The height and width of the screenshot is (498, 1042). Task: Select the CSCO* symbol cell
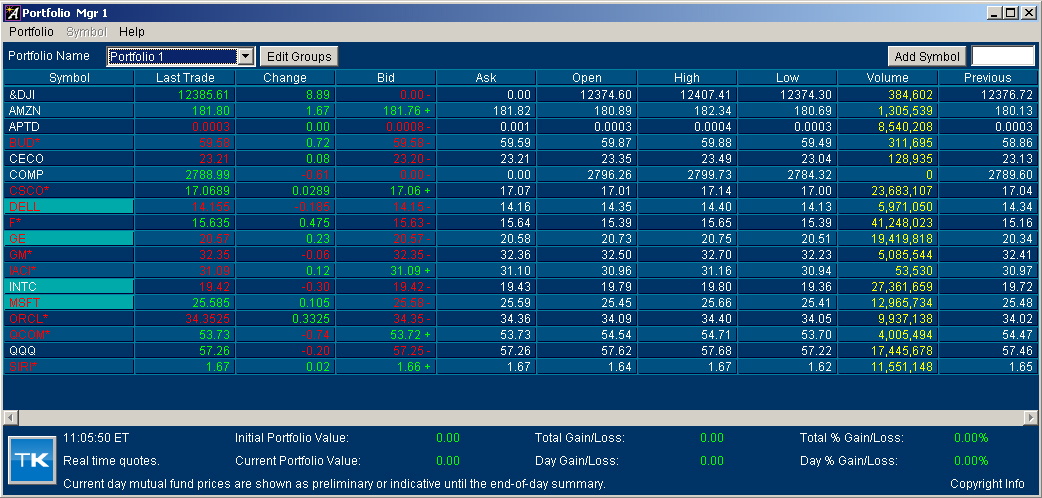pyautogui.click(x=69, y=190)
